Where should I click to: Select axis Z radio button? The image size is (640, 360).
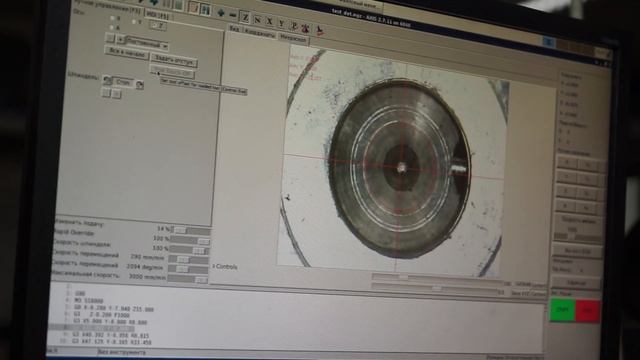point(158,25)
